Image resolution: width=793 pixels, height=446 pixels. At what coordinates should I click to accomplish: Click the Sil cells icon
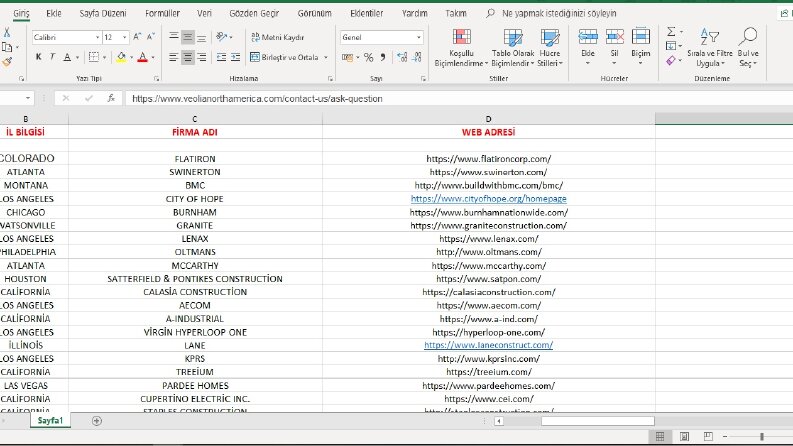point(614,37)
